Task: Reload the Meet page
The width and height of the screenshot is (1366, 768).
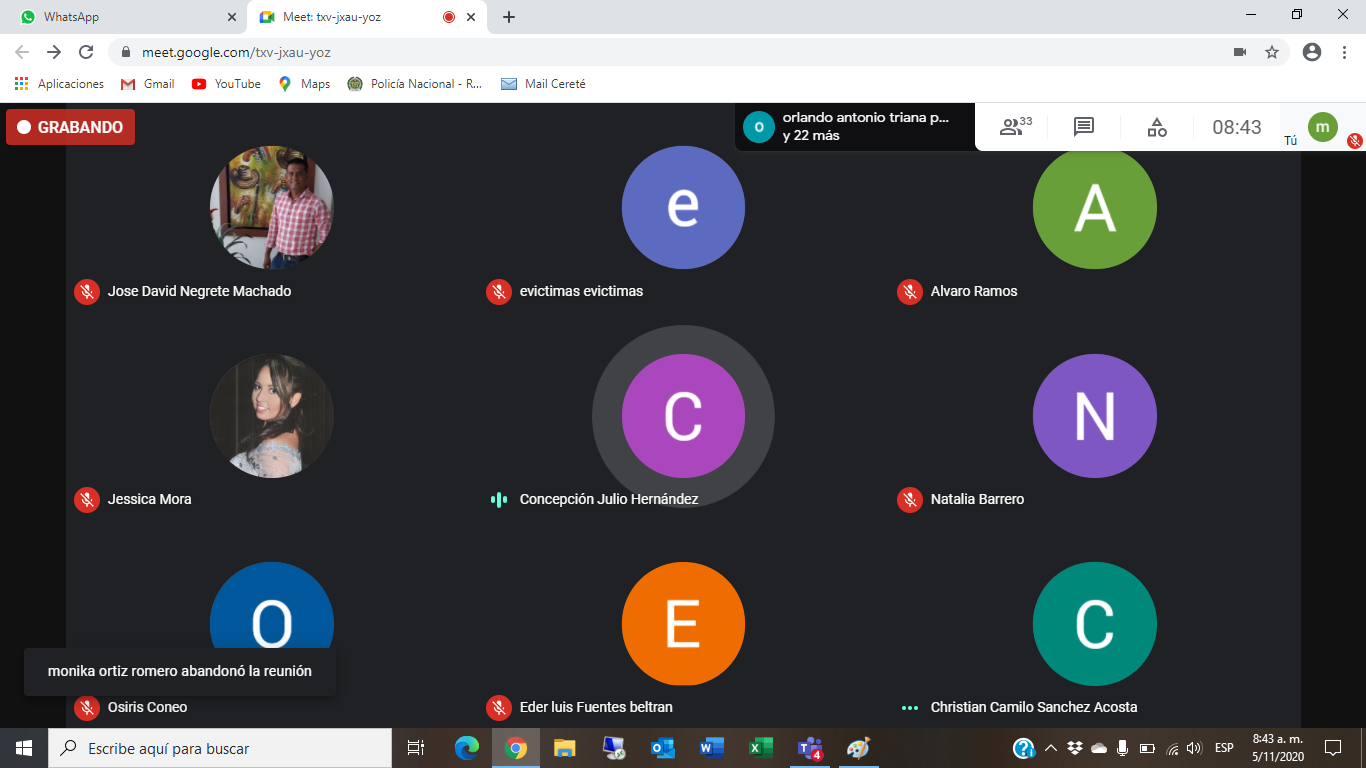Action: [x=86, y=52]
